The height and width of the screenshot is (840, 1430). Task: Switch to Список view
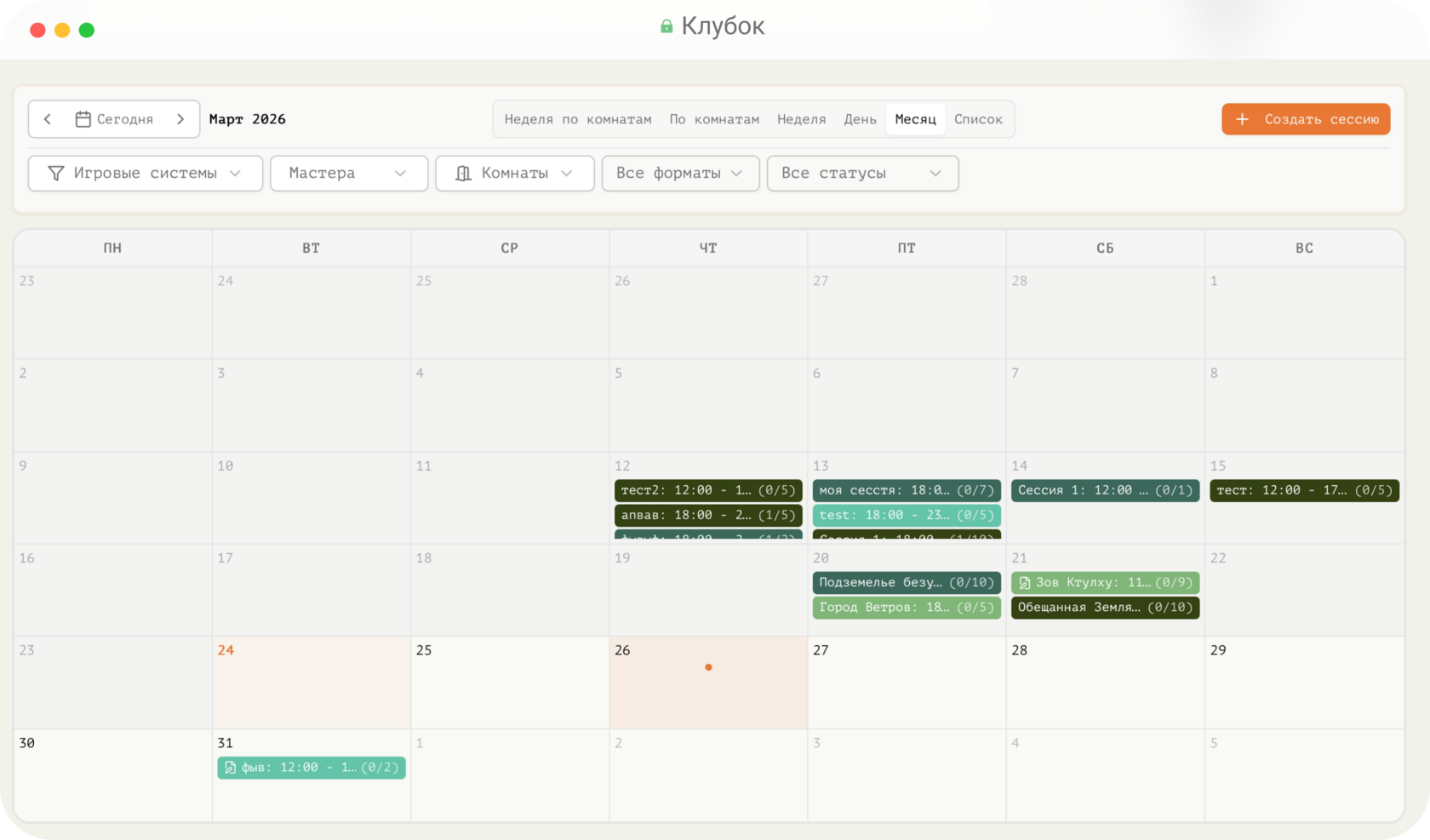(x=979, y=119)
